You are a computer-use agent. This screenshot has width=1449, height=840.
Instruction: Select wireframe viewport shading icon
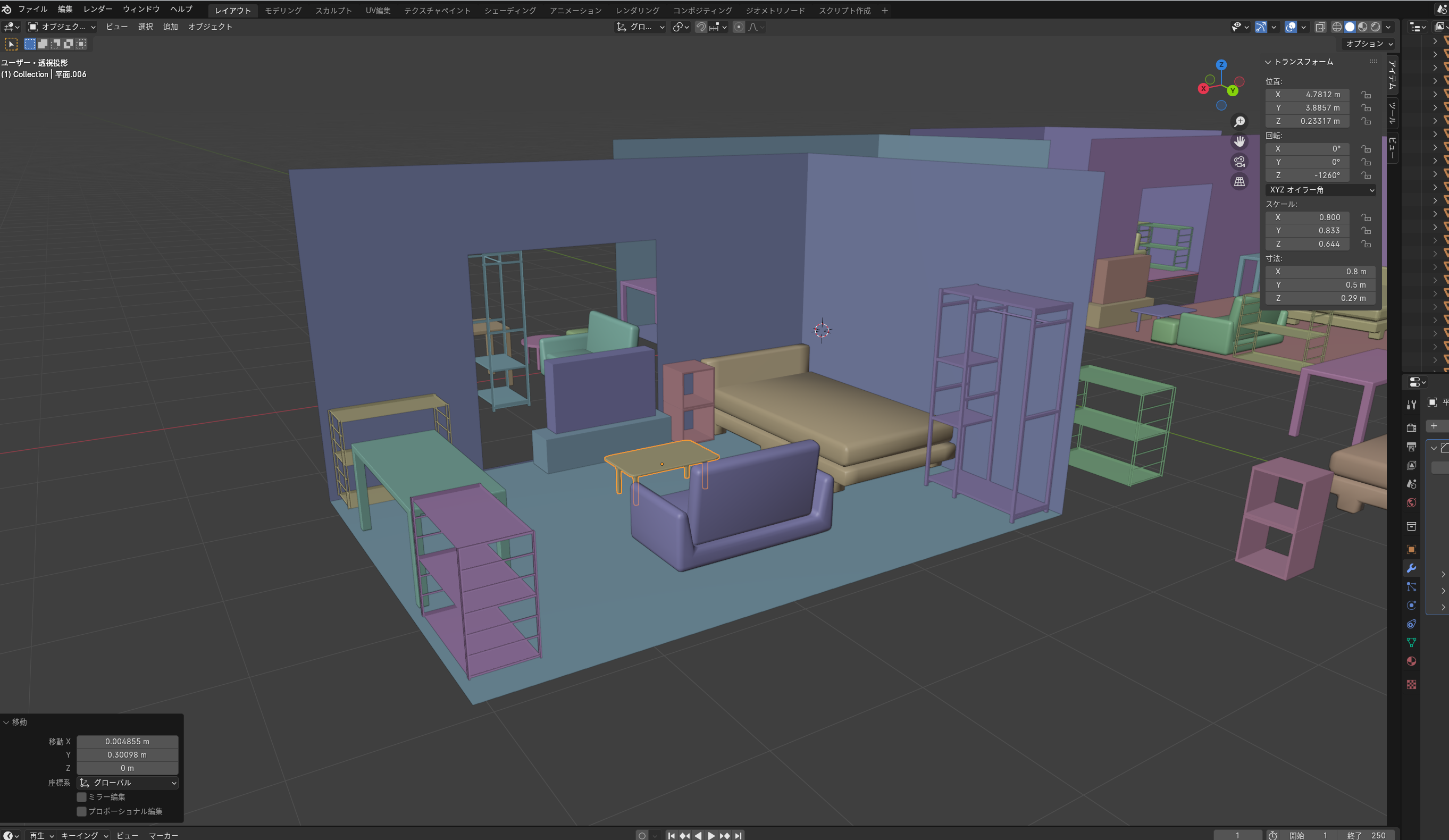click(1337, 27)
